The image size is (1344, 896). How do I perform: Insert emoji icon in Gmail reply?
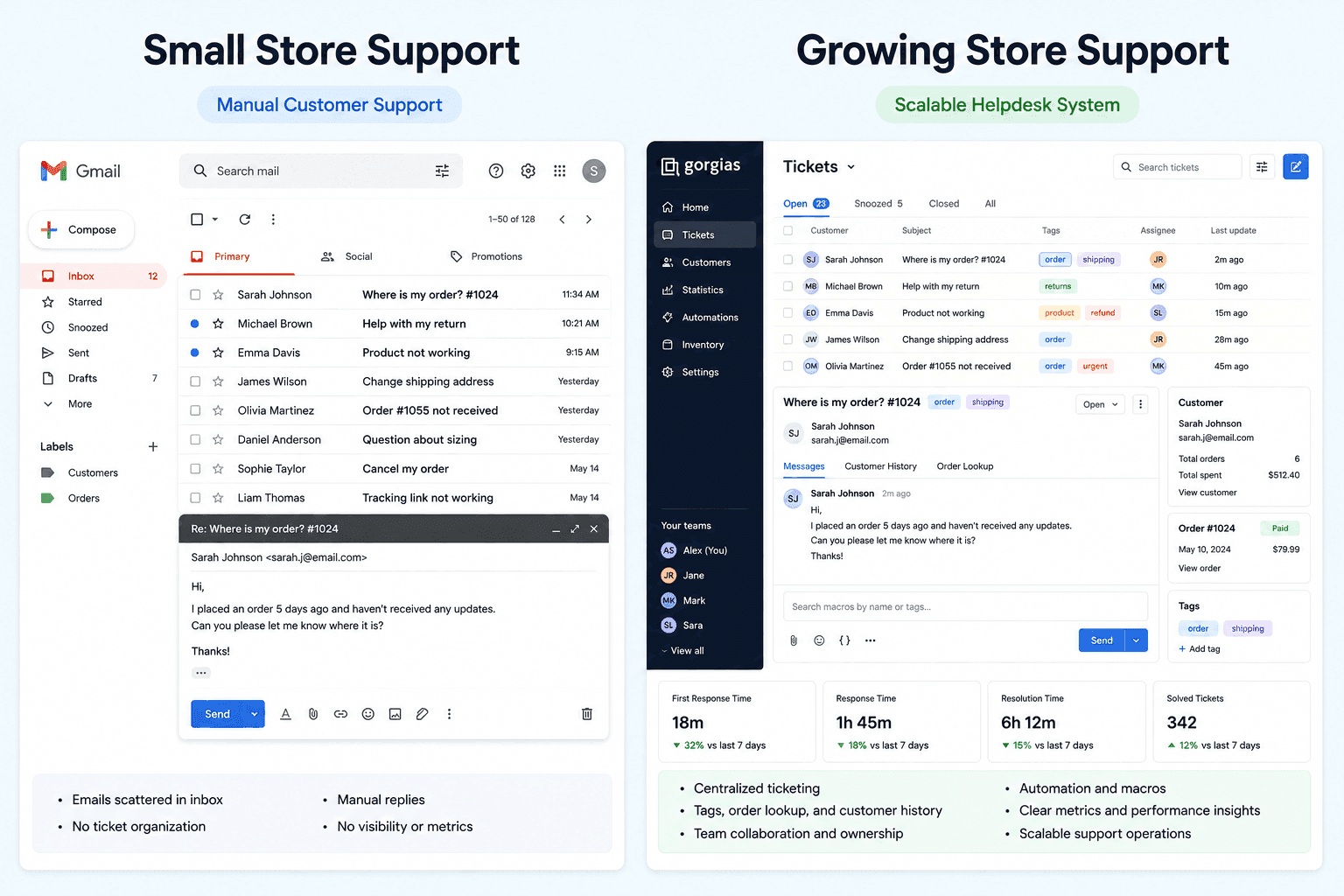[x=368, y=714]
